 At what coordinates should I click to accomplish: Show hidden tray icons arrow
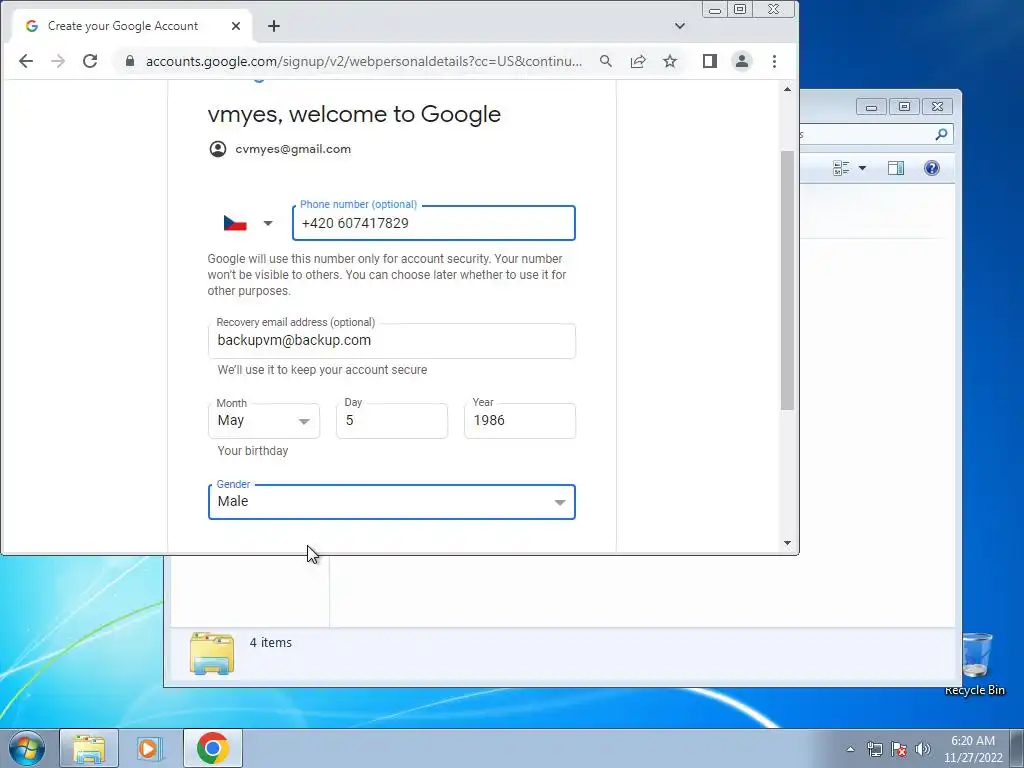coord(850,749)
